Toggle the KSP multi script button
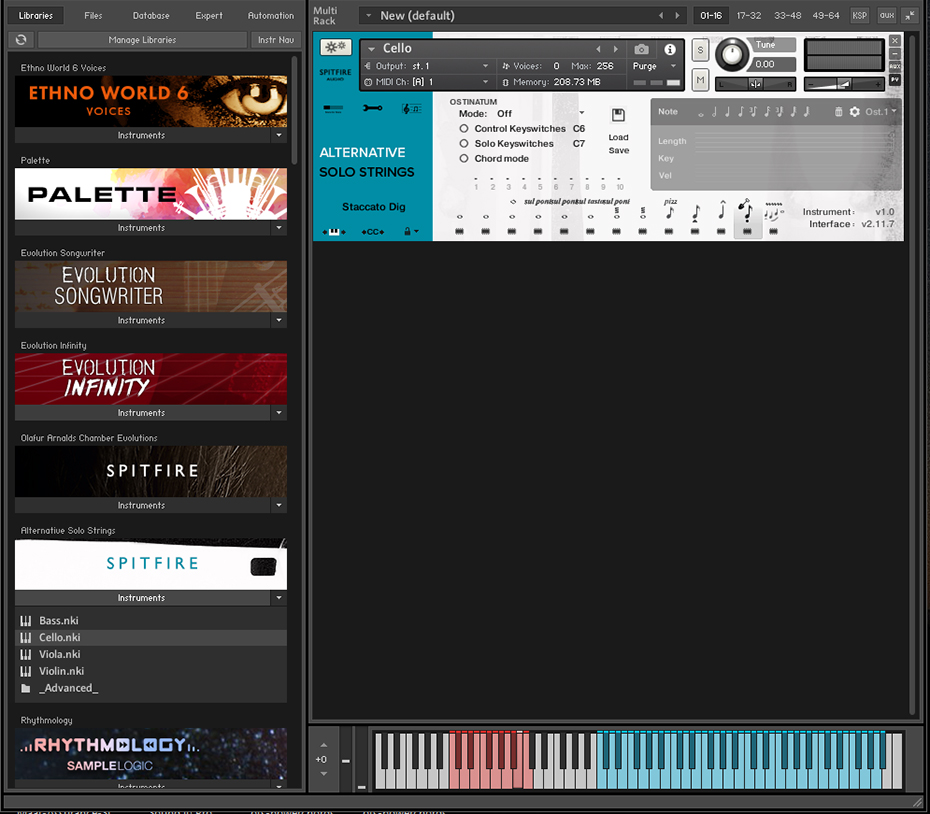 (x=859, y=15)
